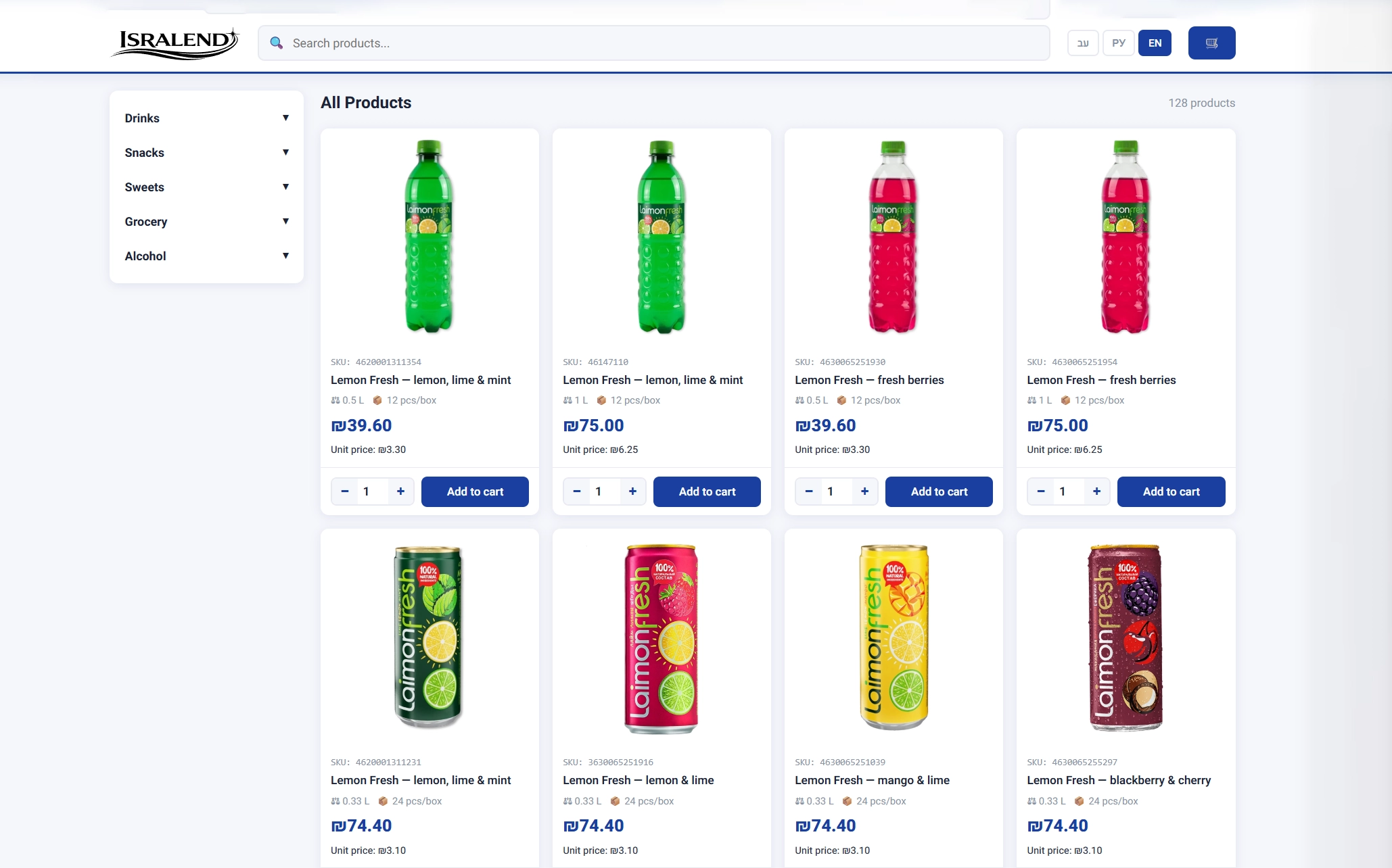Click plus on 1 L lemon, lime & mint
The image size is (1392, 868).
click(x=632, y=491)
